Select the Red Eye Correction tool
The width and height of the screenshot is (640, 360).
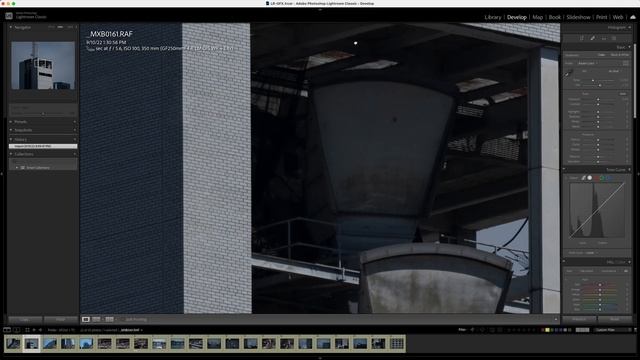pyautogui.click(x=604, y=38)
